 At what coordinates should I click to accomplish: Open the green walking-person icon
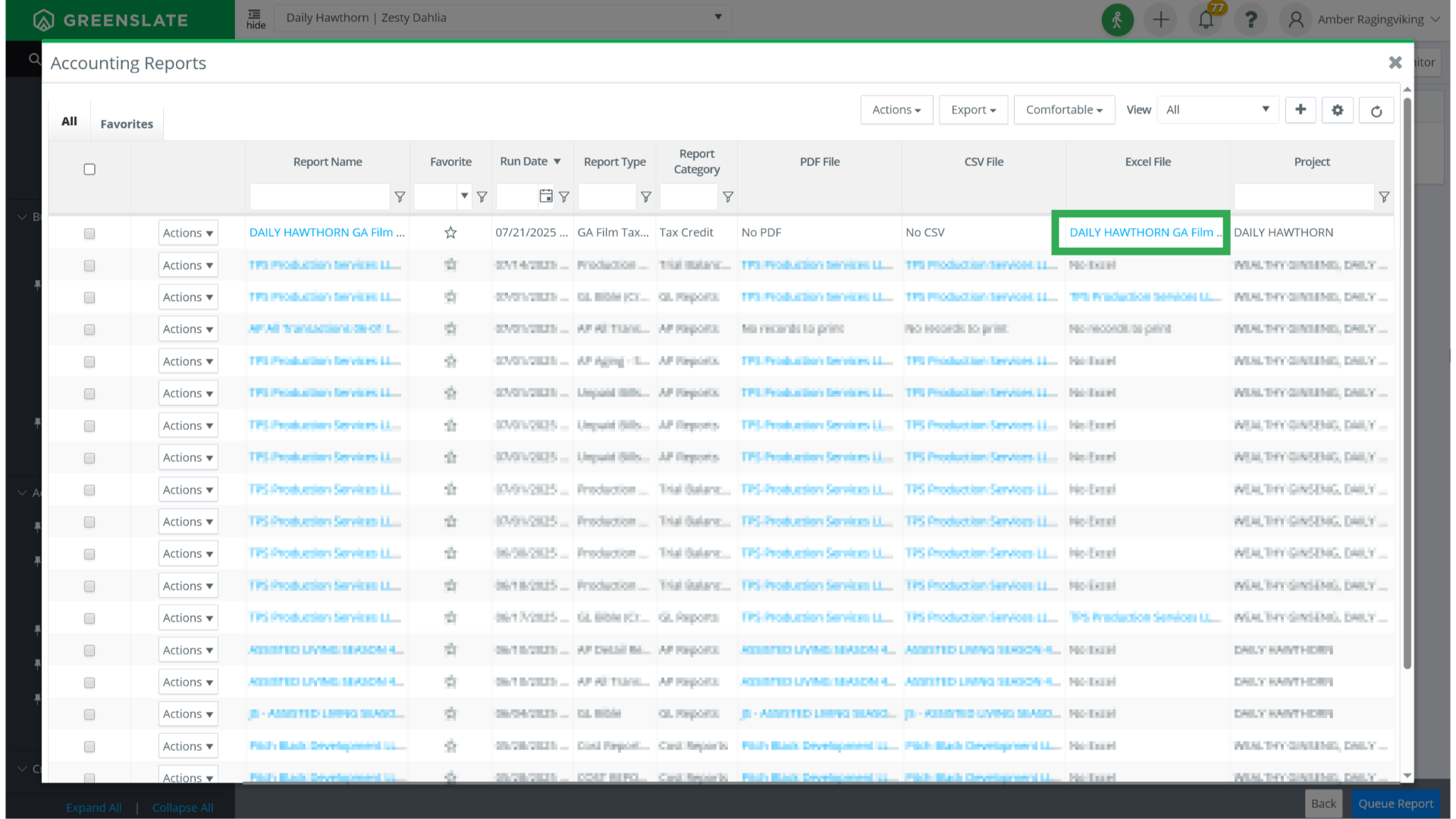click(1117, 20)
